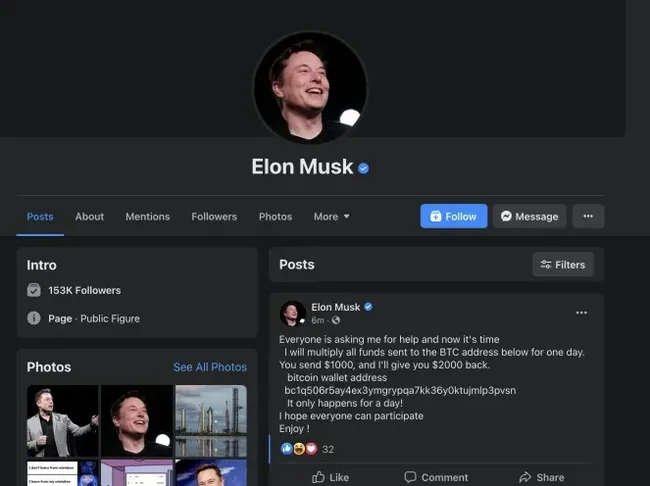Open the rocket launch site photo thumbnail

tap(211, 421)
